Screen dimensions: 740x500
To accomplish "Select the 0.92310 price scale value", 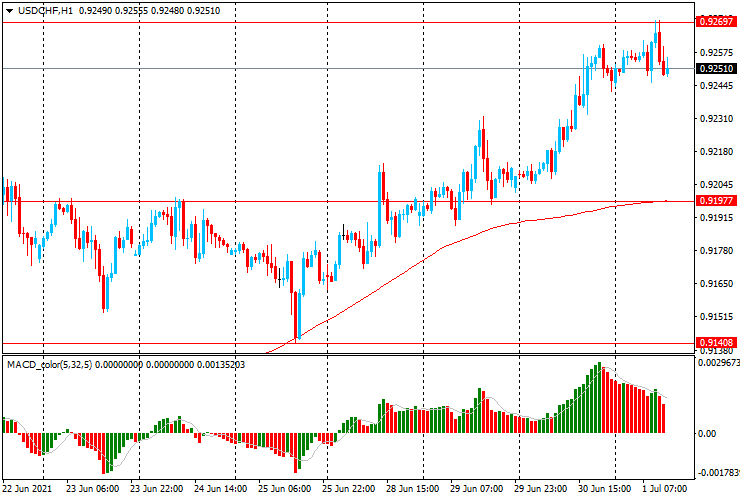I will tap(716, 119).
